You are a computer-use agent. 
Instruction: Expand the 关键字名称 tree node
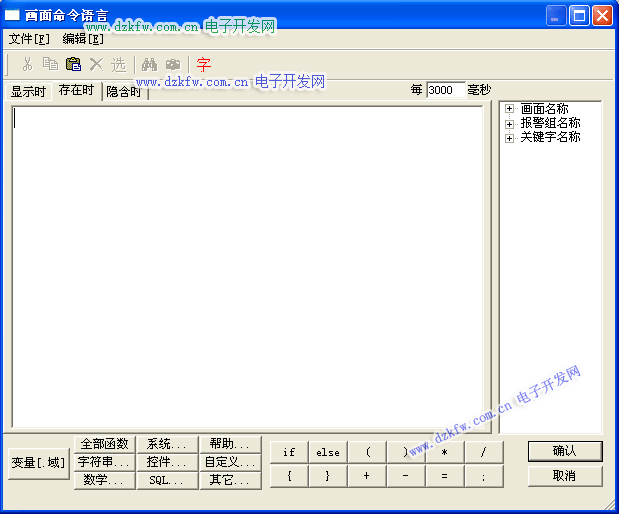coord(510,137)
